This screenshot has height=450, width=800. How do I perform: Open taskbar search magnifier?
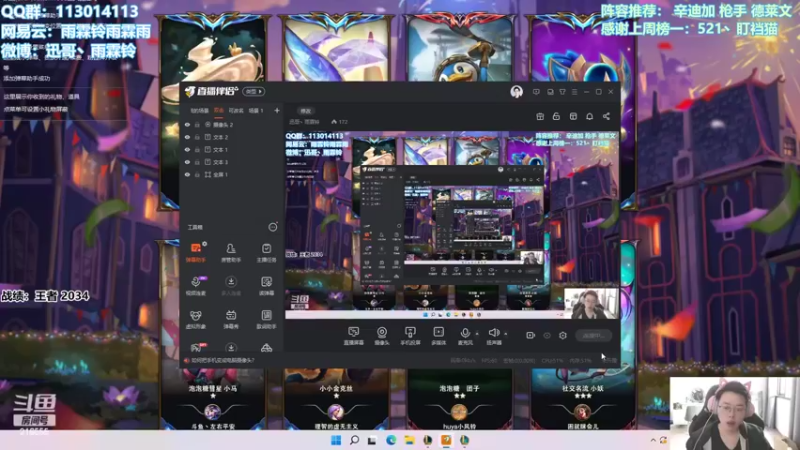point(354,440)
